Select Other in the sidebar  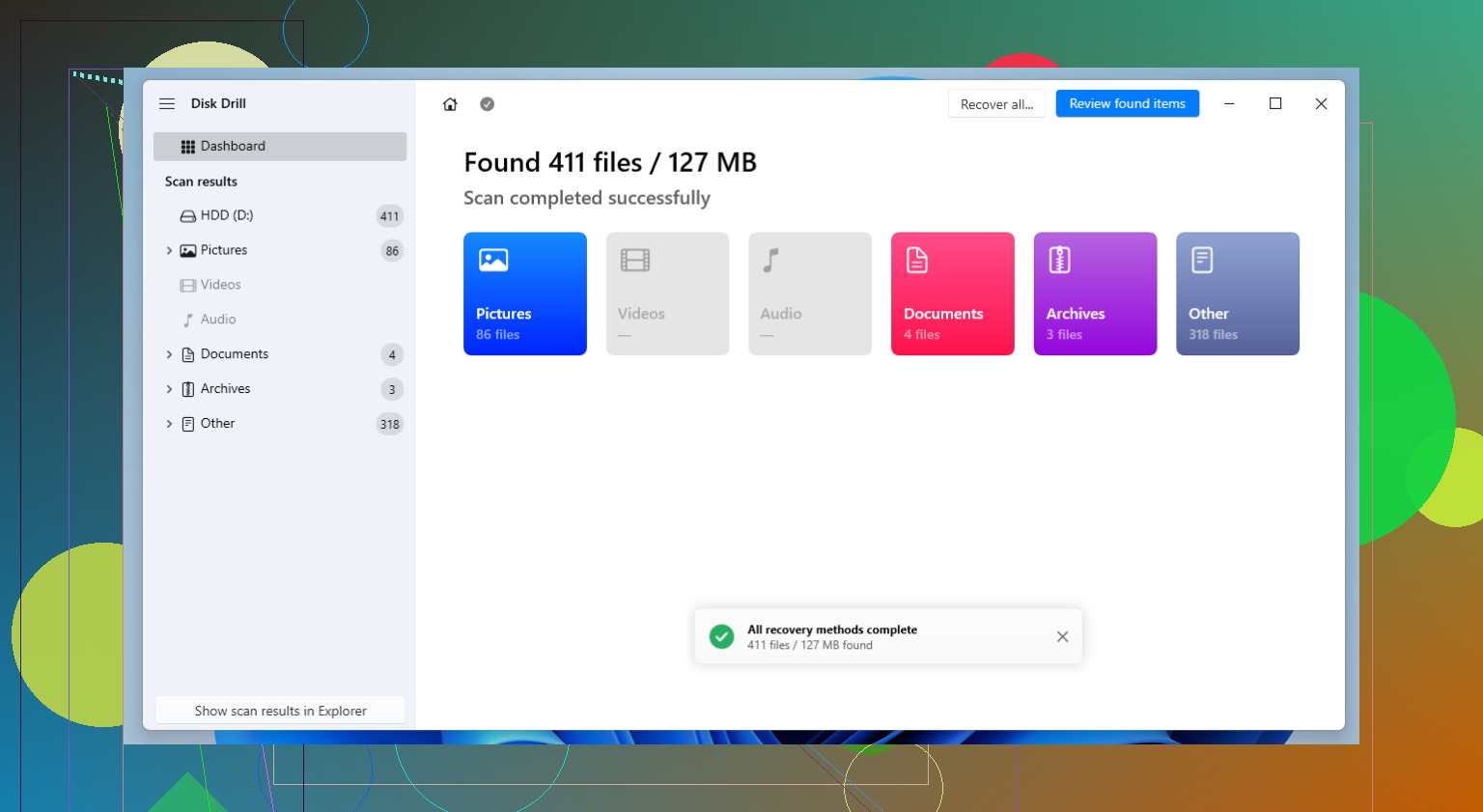(280, 424)
